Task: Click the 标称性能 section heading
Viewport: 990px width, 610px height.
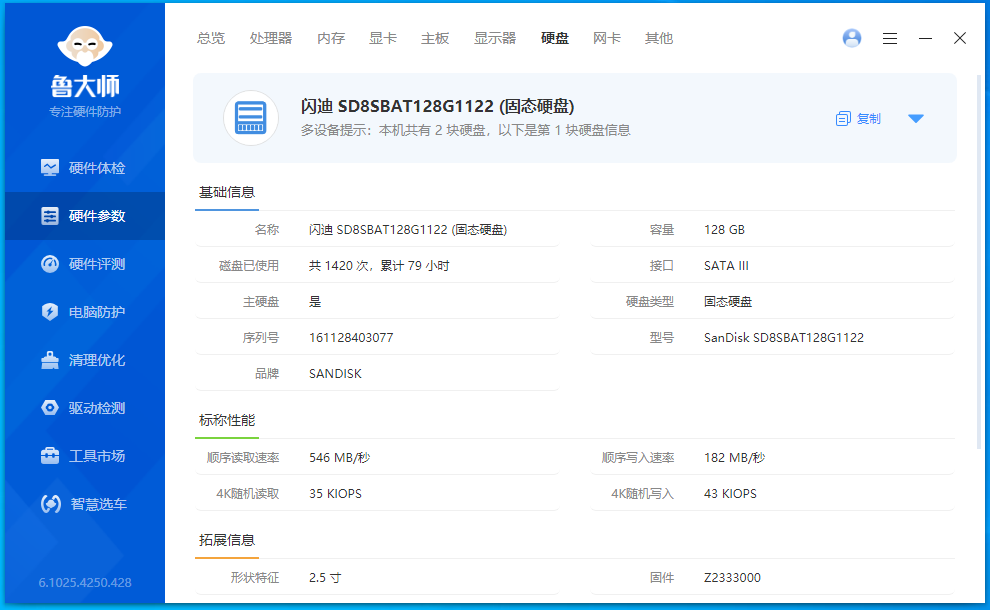Action: [x=227, y=421]
